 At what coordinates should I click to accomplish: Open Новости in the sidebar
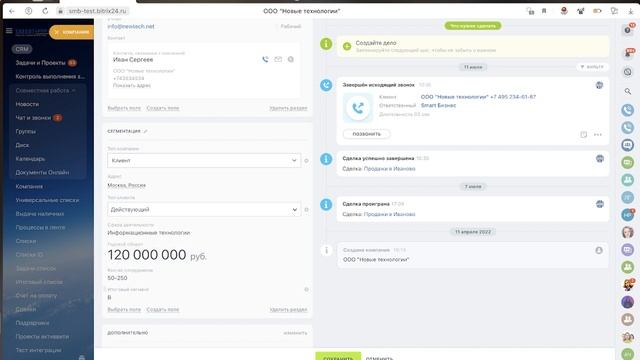coord(27,104)
